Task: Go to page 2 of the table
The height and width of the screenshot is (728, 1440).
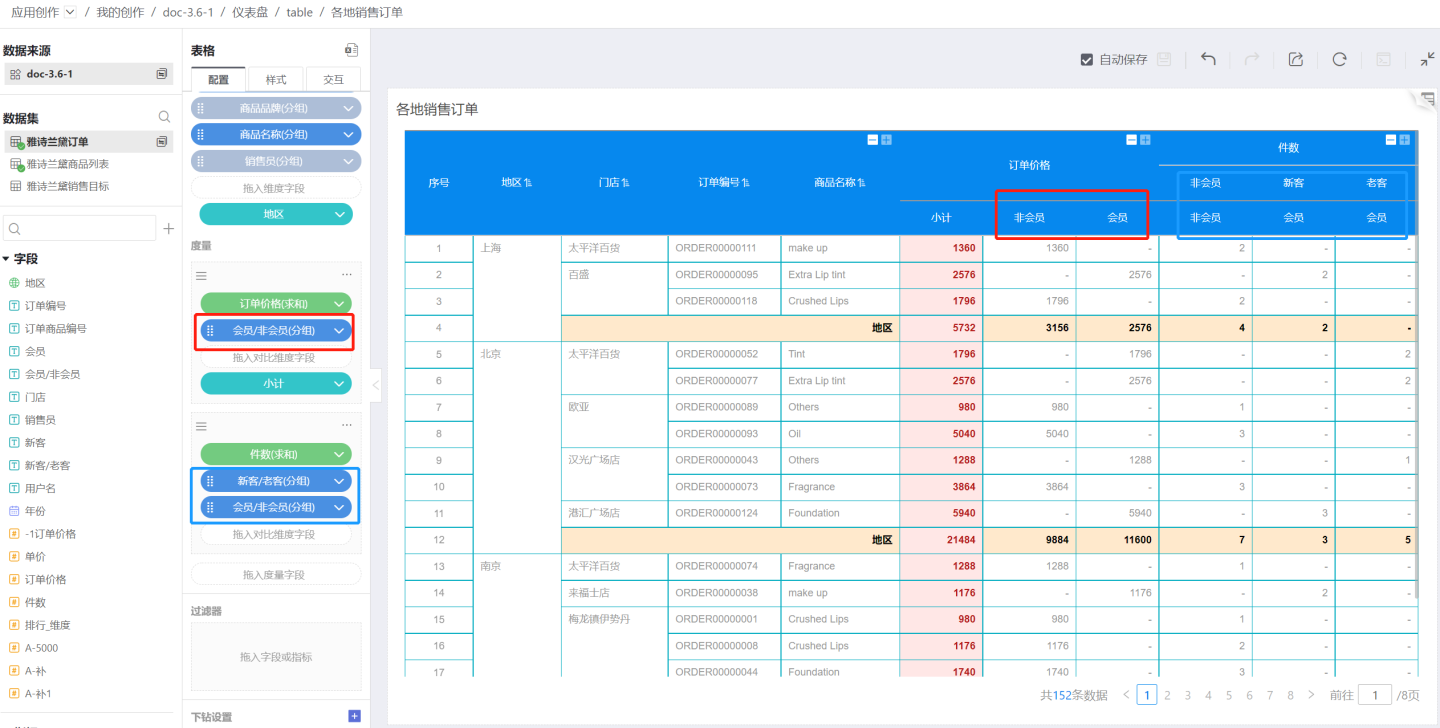Action: point(1167,695)
